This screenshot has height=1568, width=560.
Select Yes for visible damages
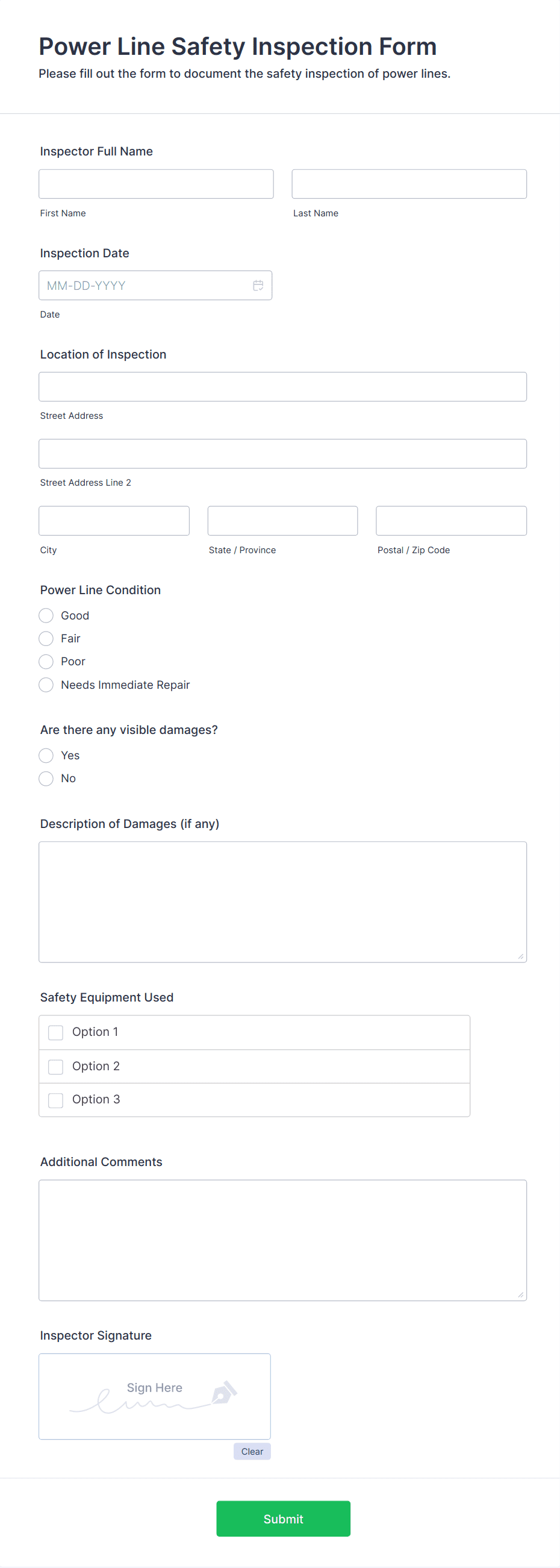(x=46, y=756)
